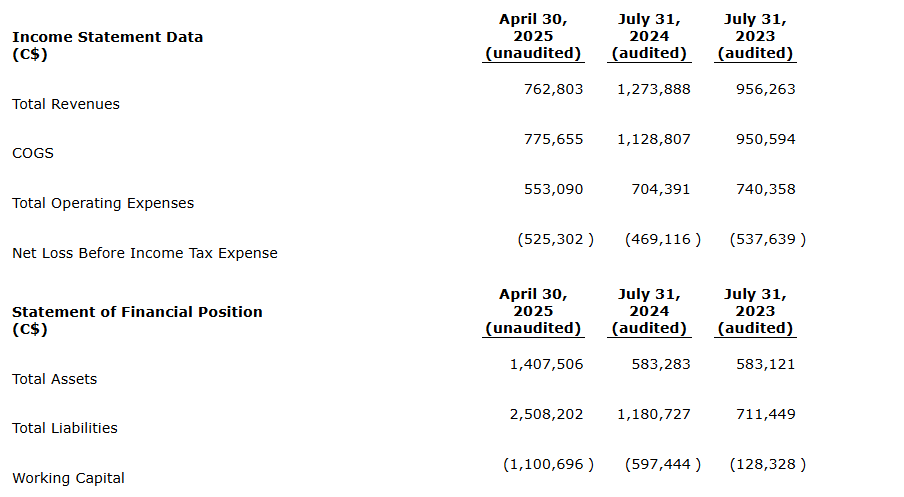The image size is (904, 497).
Task: Click the Total Assets row label
Action: [x=55, y=379]
